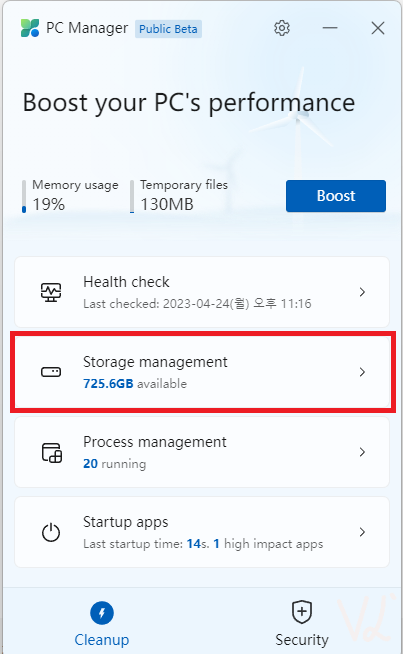Click the 130MB temporary files value

[167, 204]
